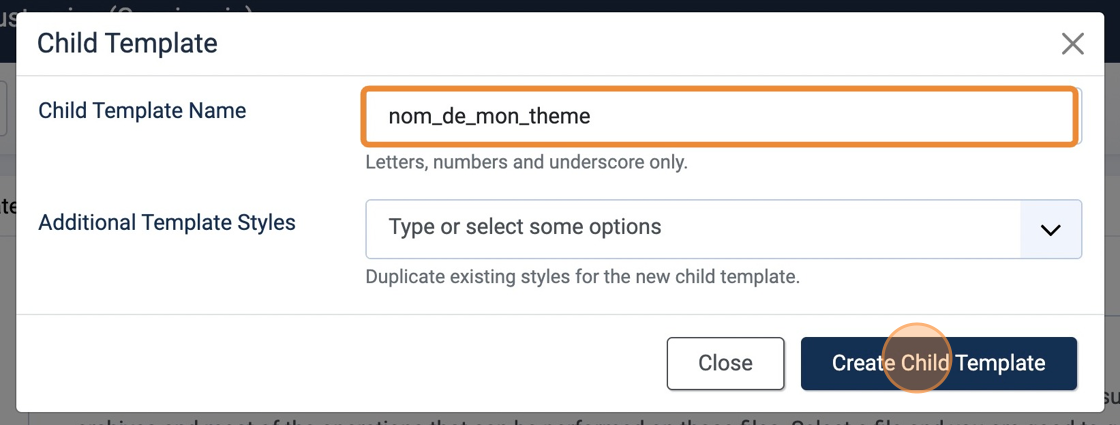Click the 'Duplicate existing styles' help text

pyautogui.click(x=582, y=277)
